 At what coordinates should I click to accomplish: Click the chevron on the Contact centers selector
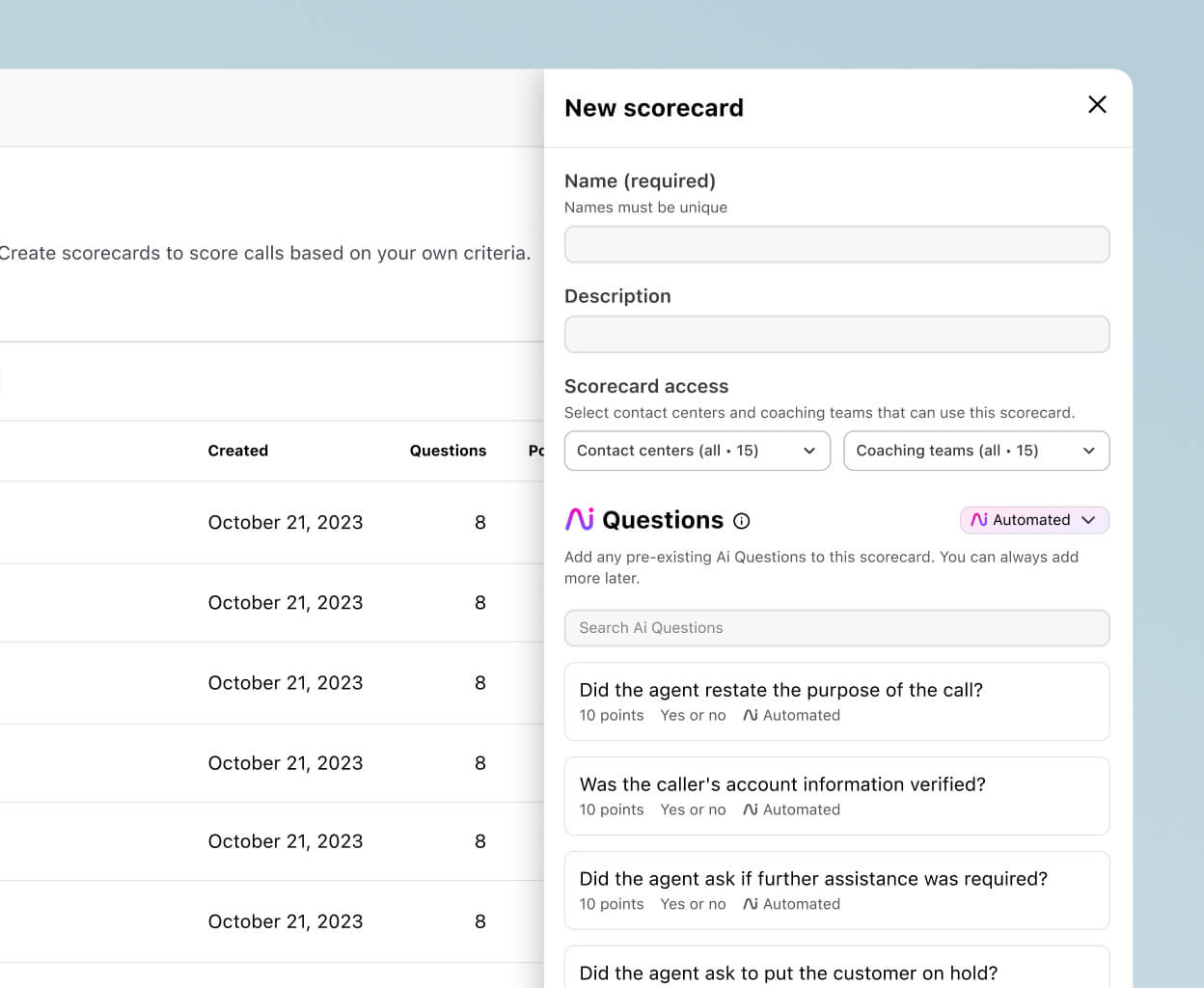810,451
